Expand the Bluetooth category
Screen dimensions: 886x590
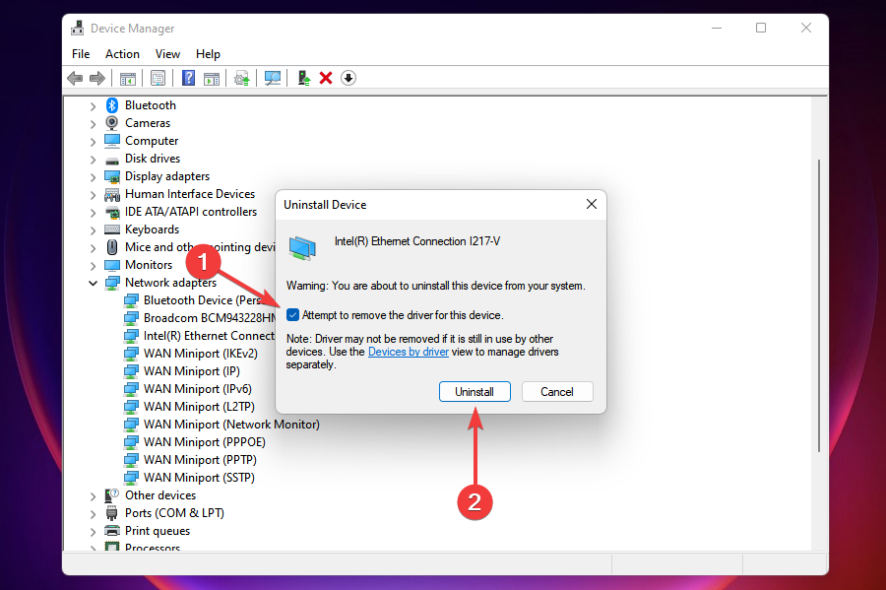click(x=92, y=104)
